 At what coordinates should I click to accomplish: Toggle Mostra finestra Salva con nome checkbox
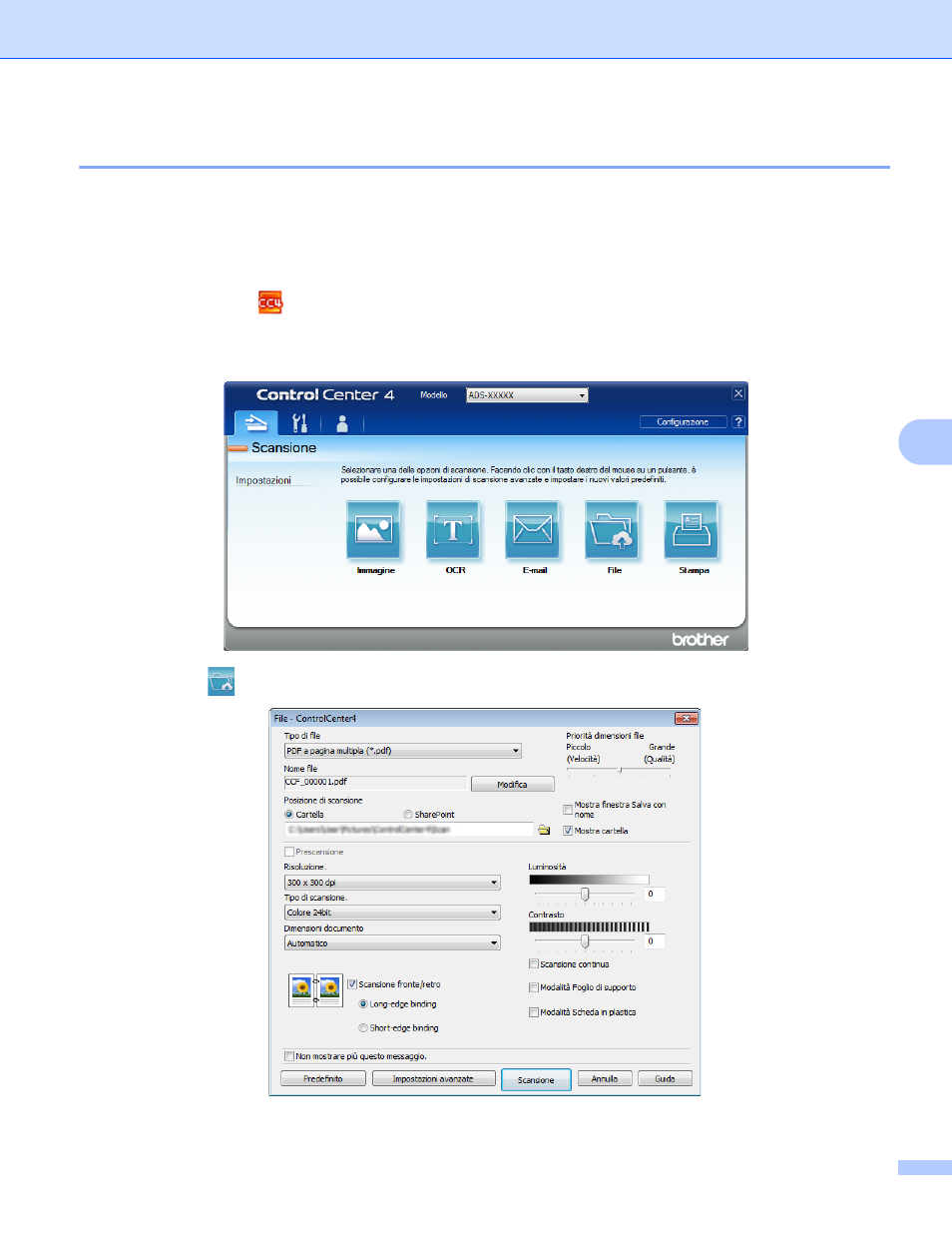(568, 810)
